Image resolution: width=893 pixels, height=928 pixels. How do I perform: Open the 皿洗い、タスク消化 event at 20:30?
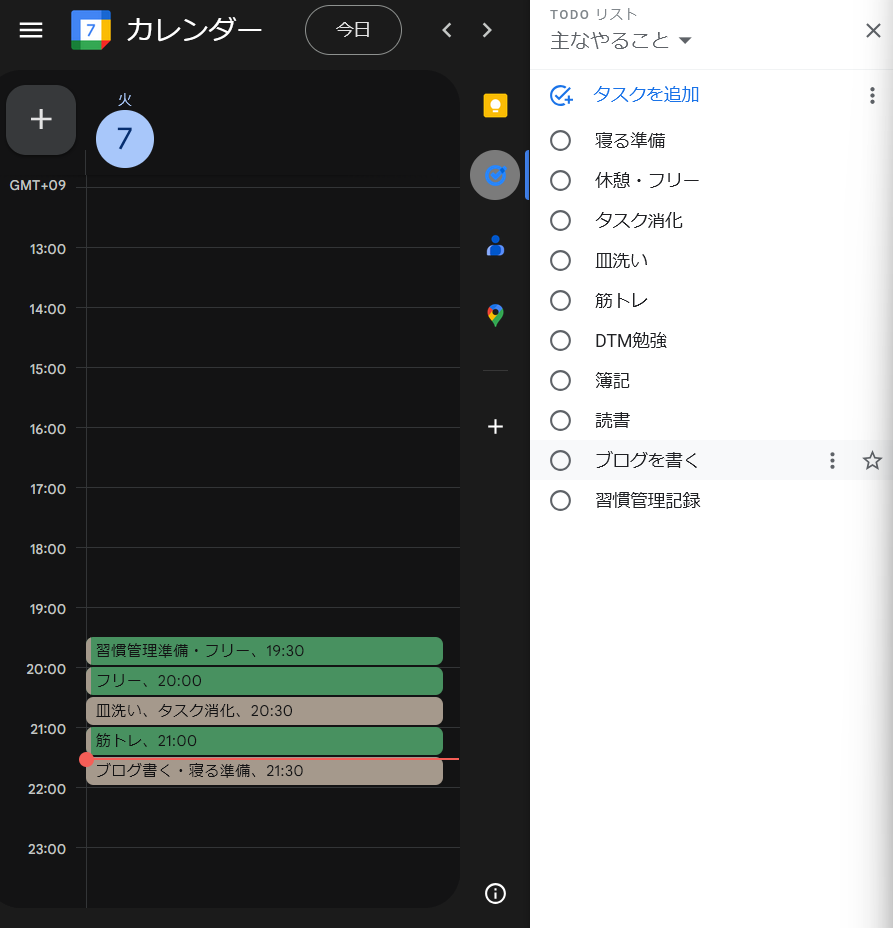coord(264,711)
